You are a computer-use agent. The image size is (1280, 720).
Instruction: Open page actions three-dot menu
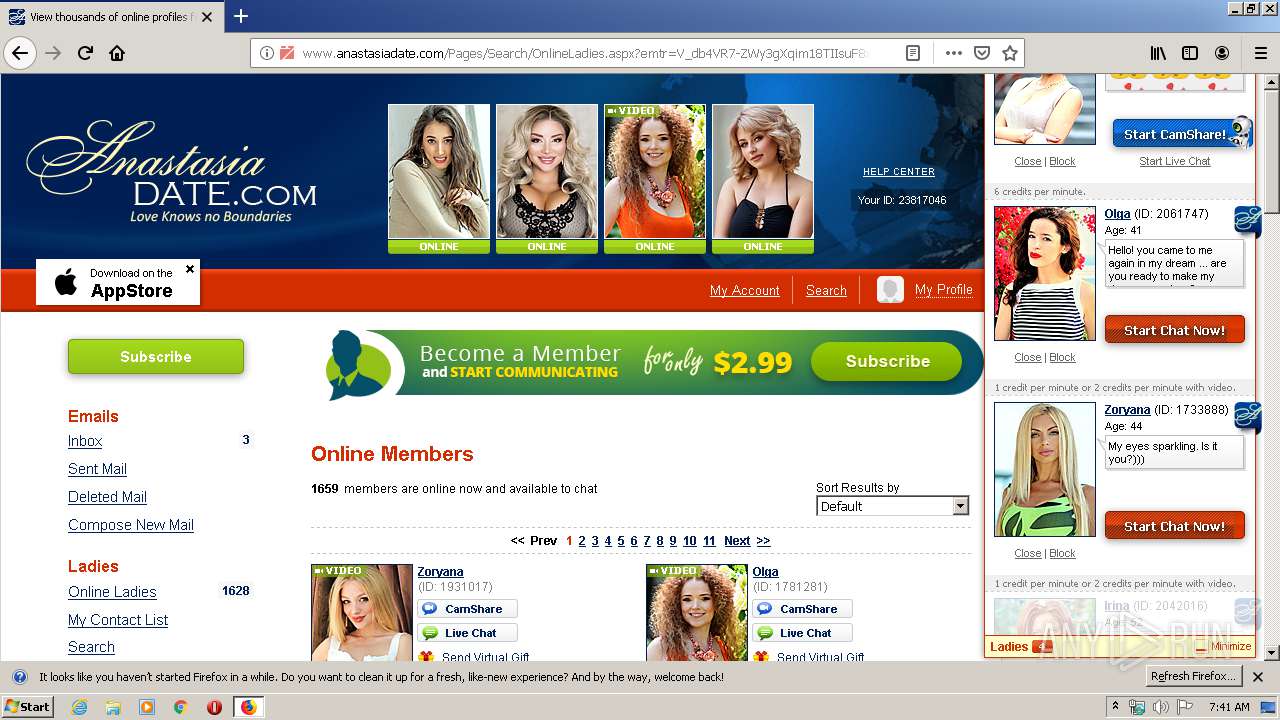(953, 53)
